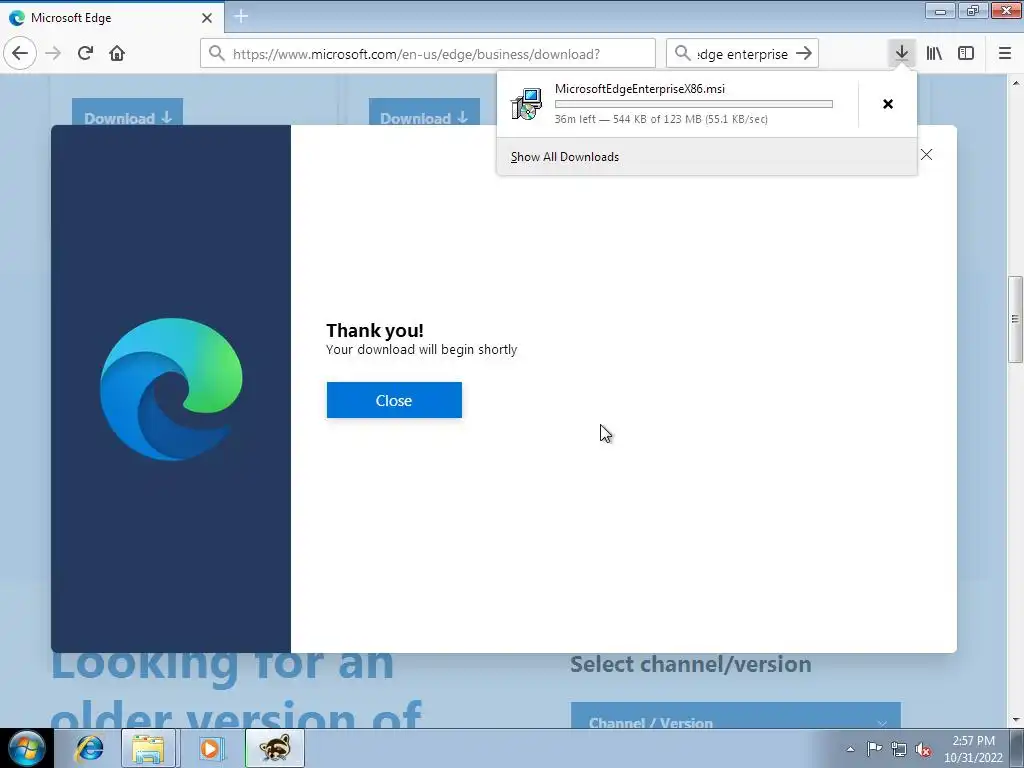Click the 'Select channel/version' heading
Image resolution: width=1024 pixels, height=768 pixels.
691,664
